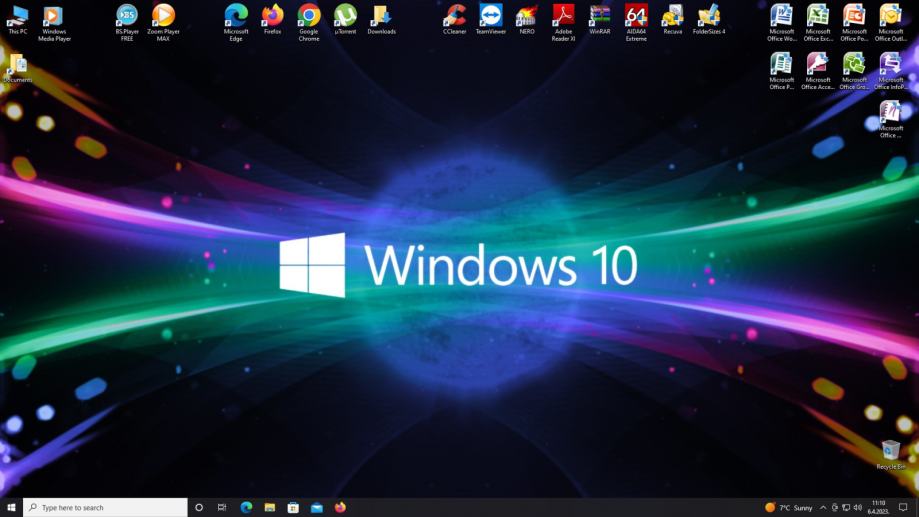Open File Explorer from the taskbar
Image resolution: width=919 pixels, height=517 pixels.
coord(270,508)
